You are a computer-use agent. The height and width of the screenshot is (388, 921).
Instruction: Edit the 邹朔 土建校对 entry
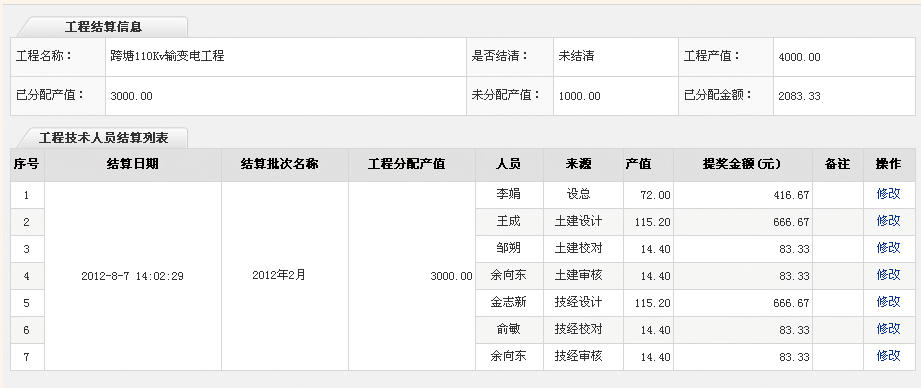888,248
